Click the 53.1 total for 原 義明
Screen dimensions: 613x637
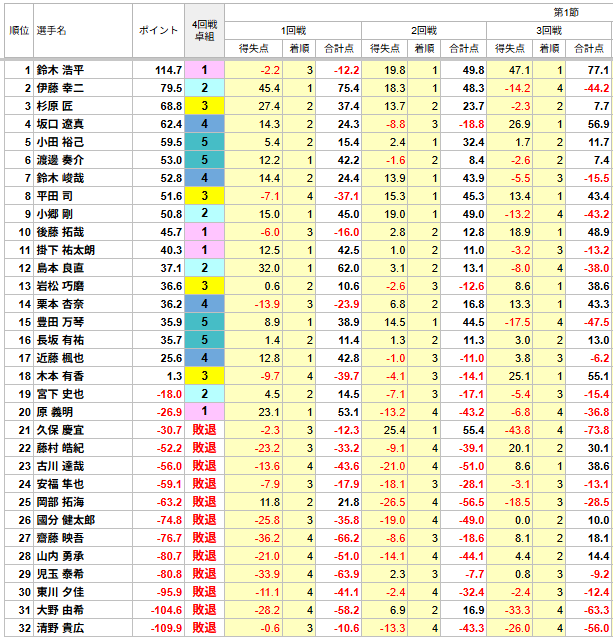[x=348, y=412]
